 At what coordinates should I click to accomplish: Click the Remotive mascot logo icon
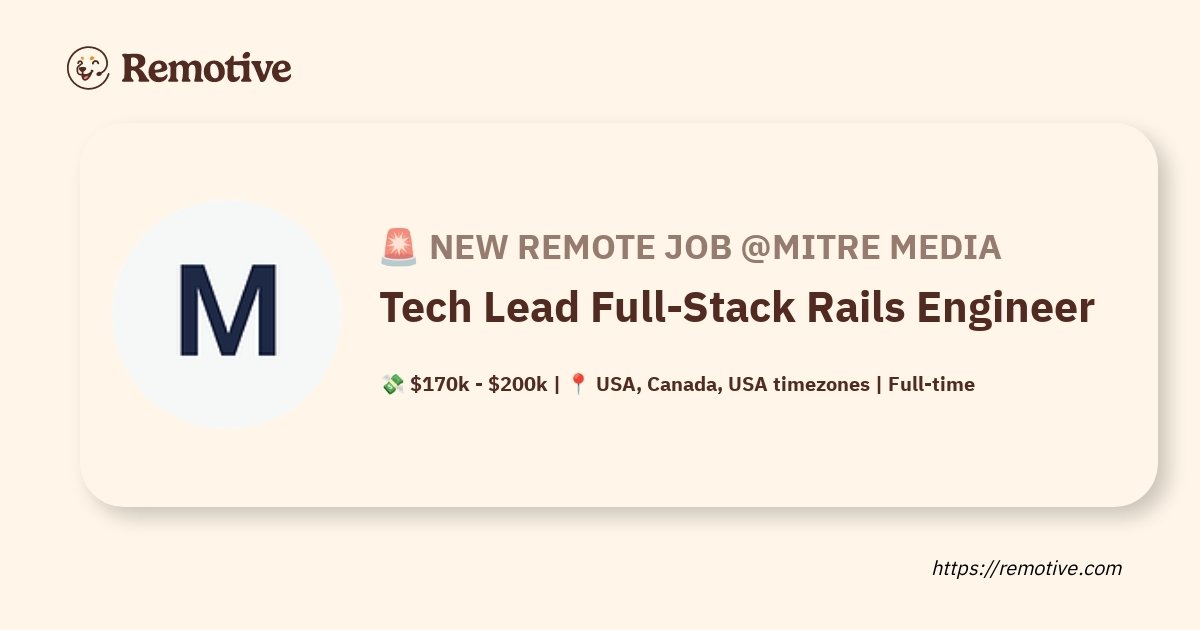coord(88,68)
